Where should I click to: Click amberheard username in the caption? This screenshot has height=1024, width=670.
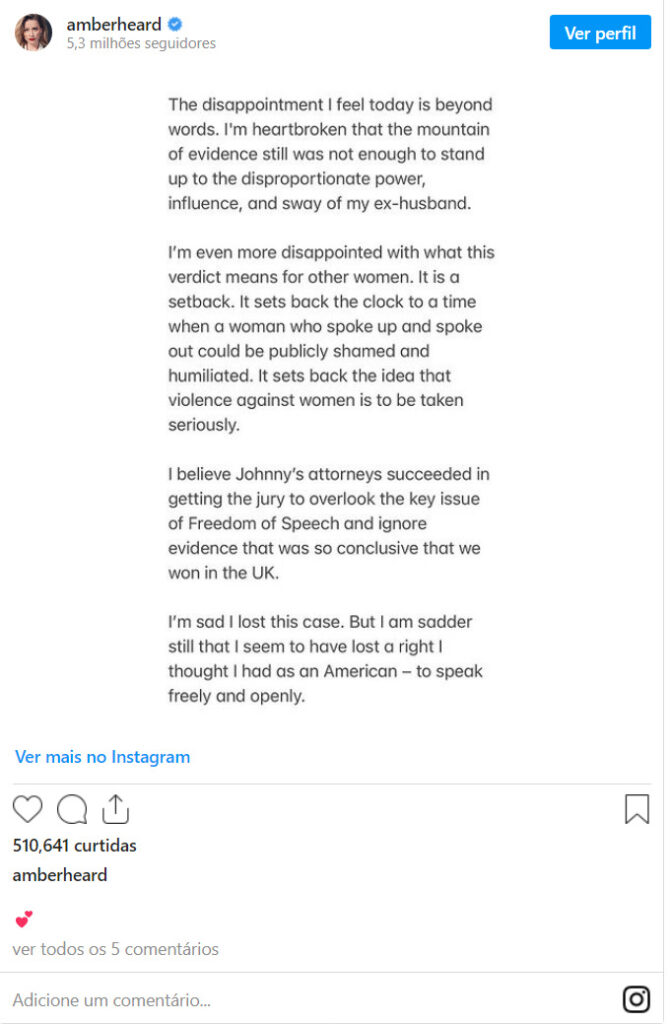[59, 875]
